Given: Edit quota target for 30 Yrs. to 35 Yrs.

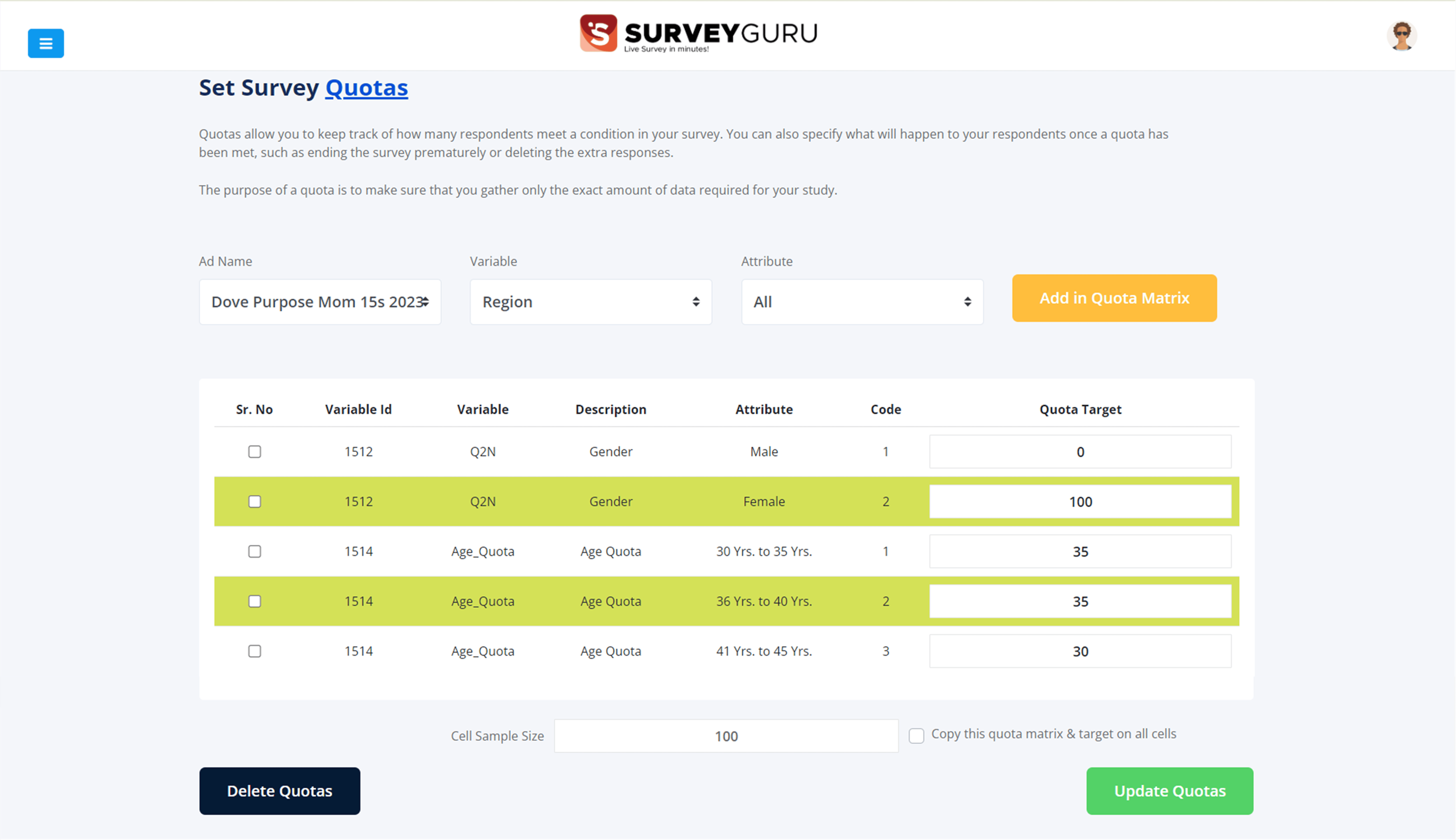Looking at the screenshot, I should (1080, 552).
